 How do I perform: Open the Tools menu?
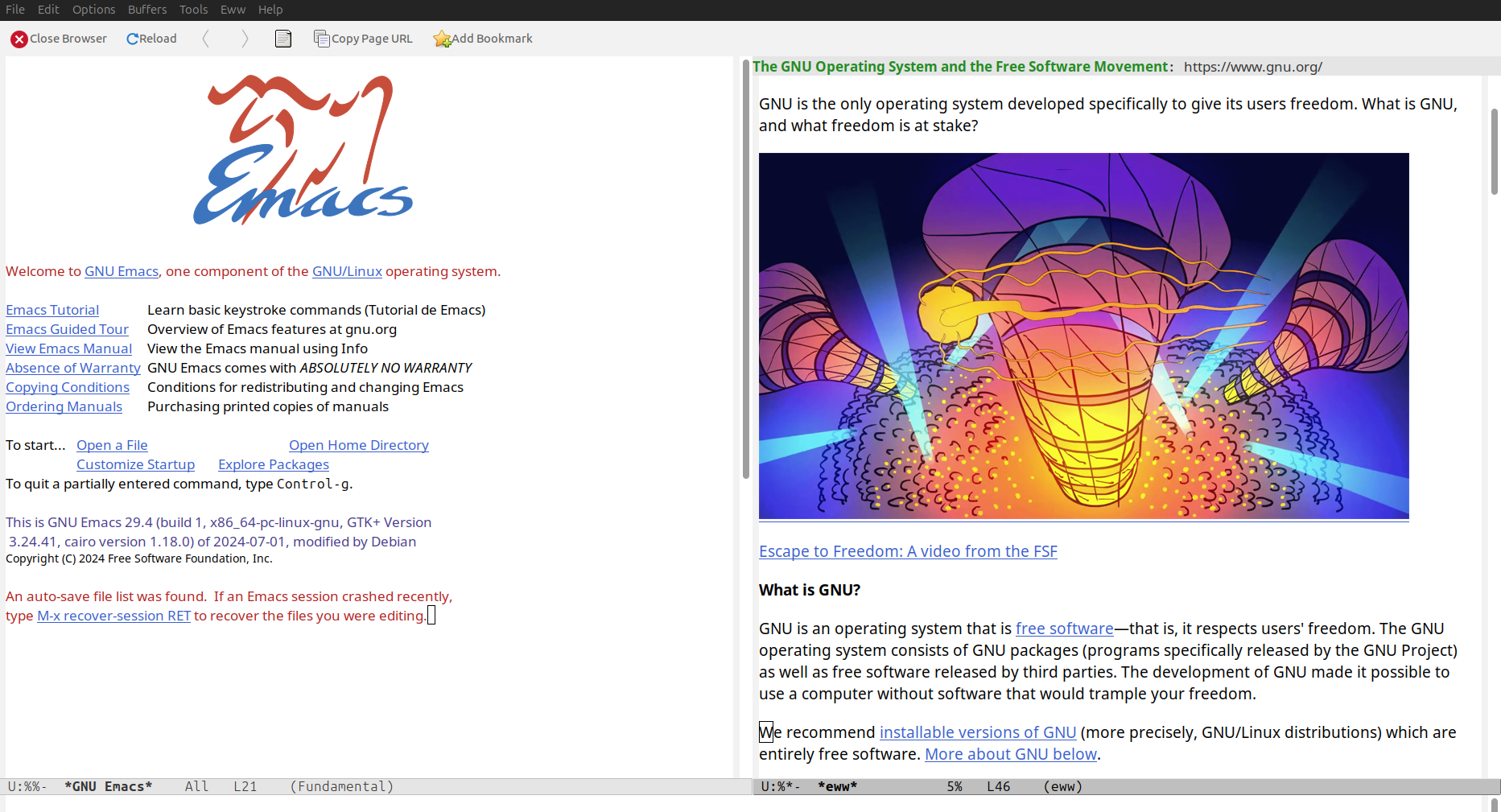(193, 10)
